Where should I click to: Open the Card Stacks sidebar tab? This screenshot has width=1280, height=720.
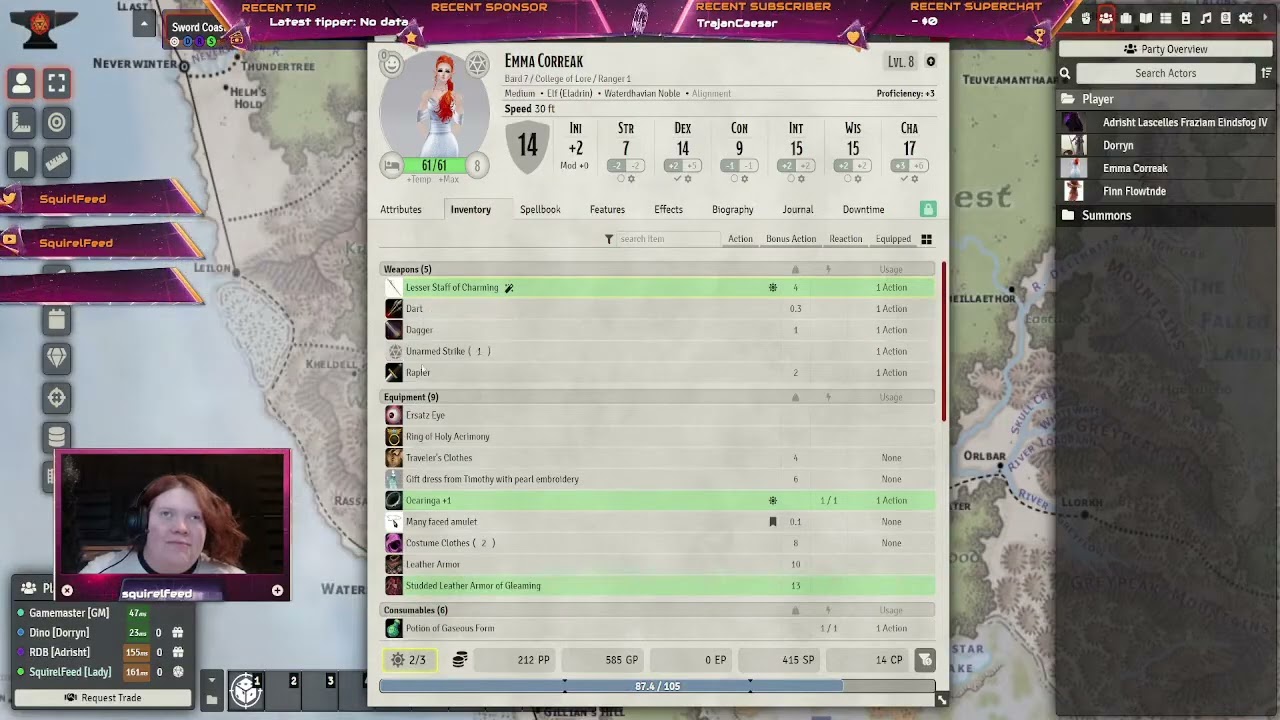click(1186, 18)
